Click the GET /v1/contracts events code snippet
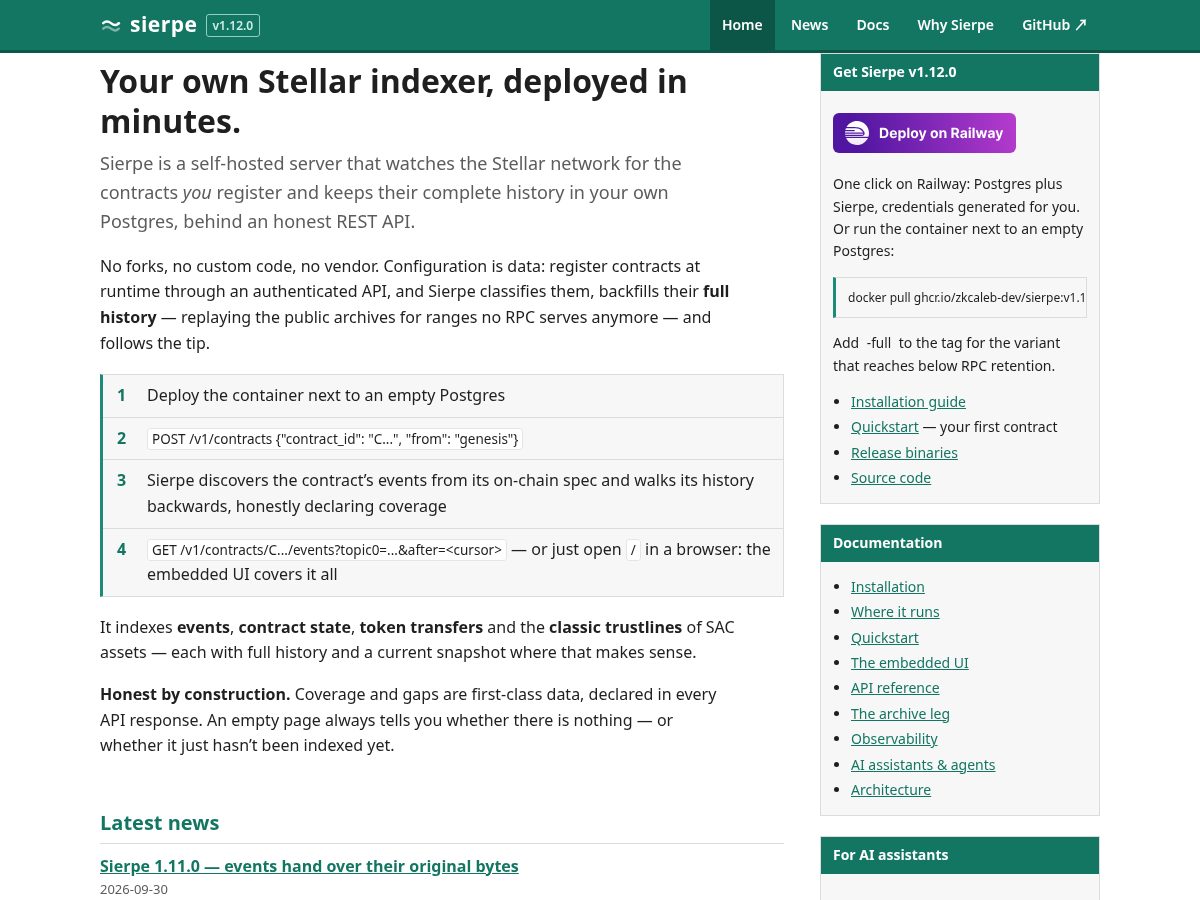This screenshot has height=900, width=1200. pos(327,550)
